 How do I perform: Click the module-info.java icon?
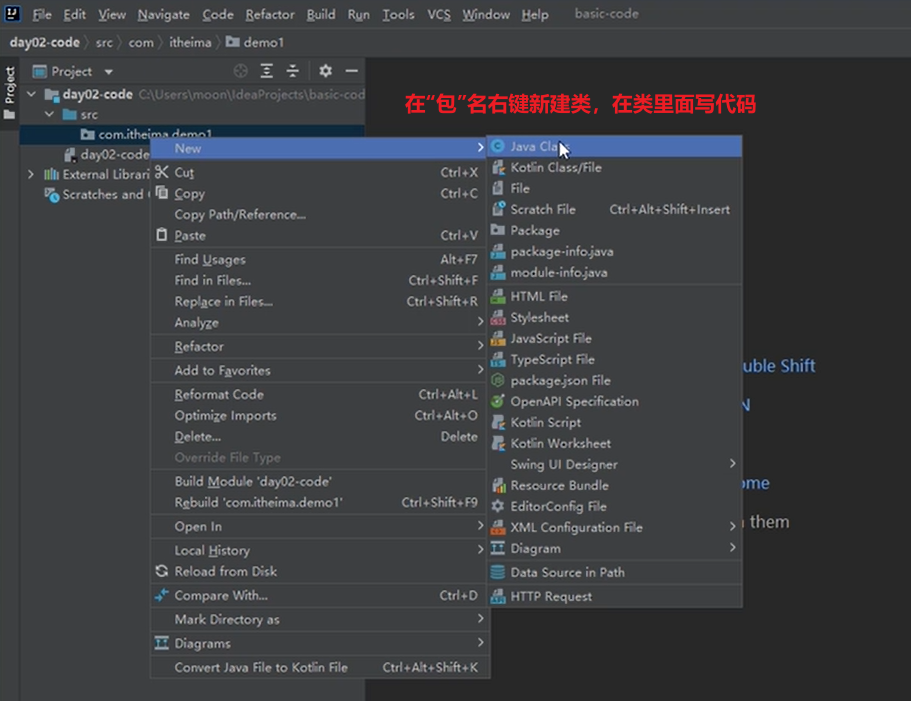click(498, 272)
